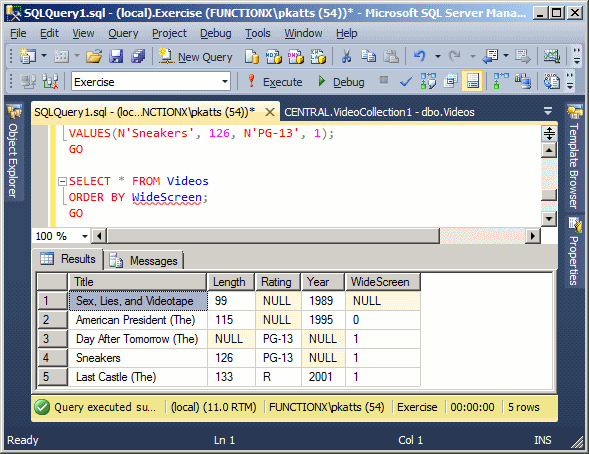Toggle Results to Grid button

click(472, 81)
